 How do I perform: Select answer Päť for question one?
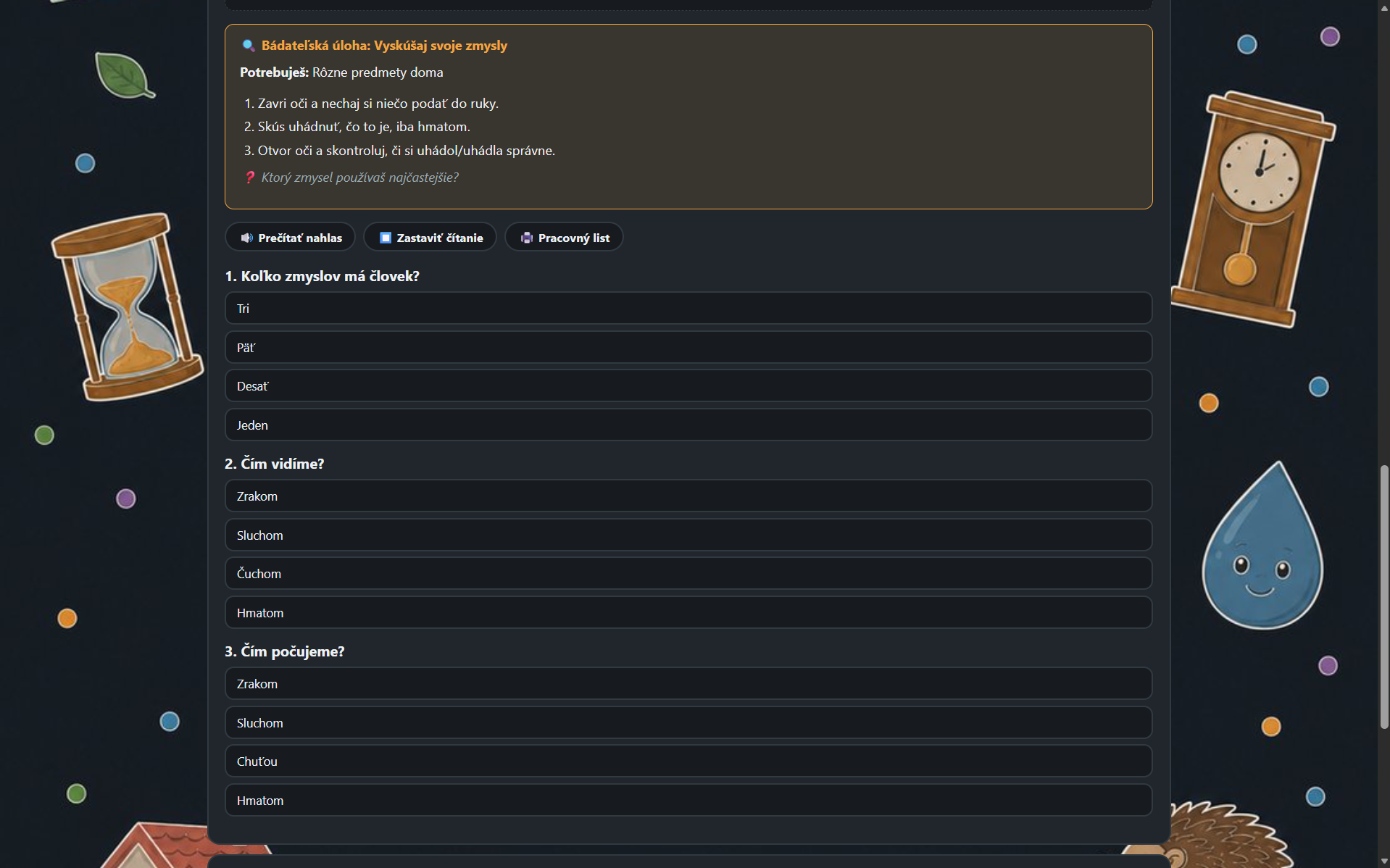click(x=688, y=348)
